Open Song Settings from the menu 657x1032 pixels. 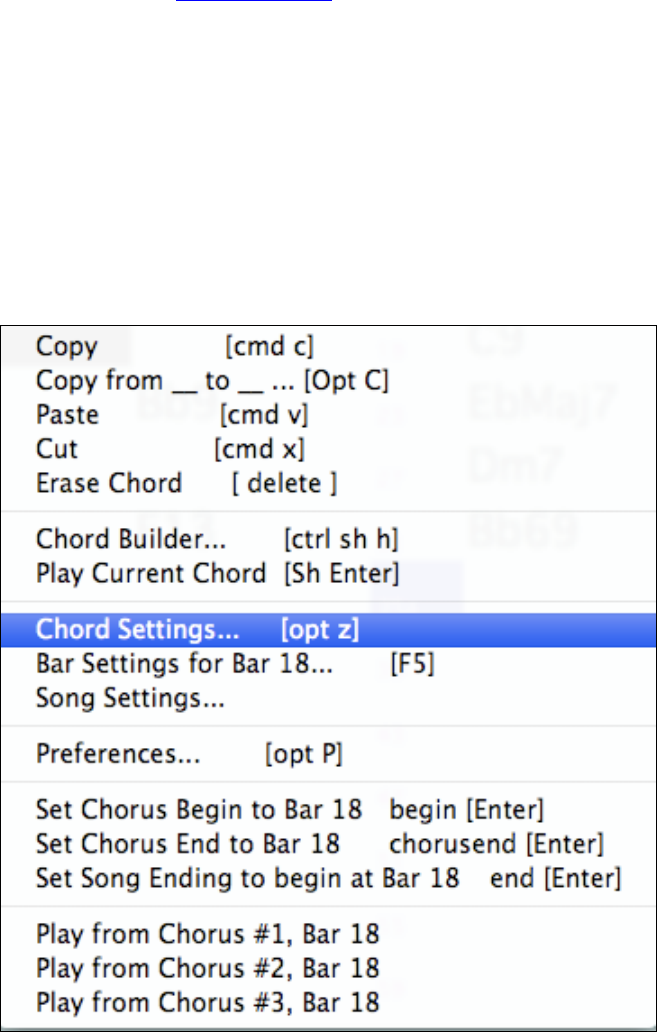tap(130, 698)
